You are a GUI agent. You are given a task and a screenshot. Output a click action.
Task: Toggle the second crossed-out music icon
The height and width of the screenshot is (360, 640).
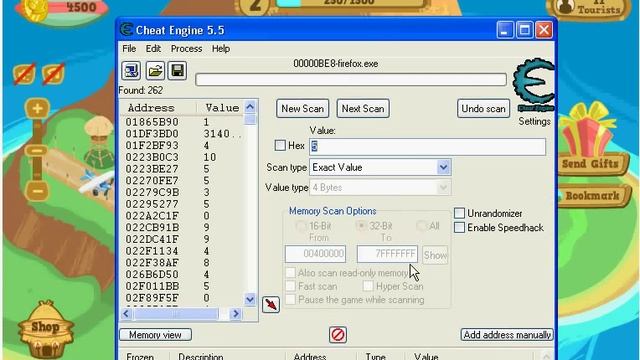(53, 74)
